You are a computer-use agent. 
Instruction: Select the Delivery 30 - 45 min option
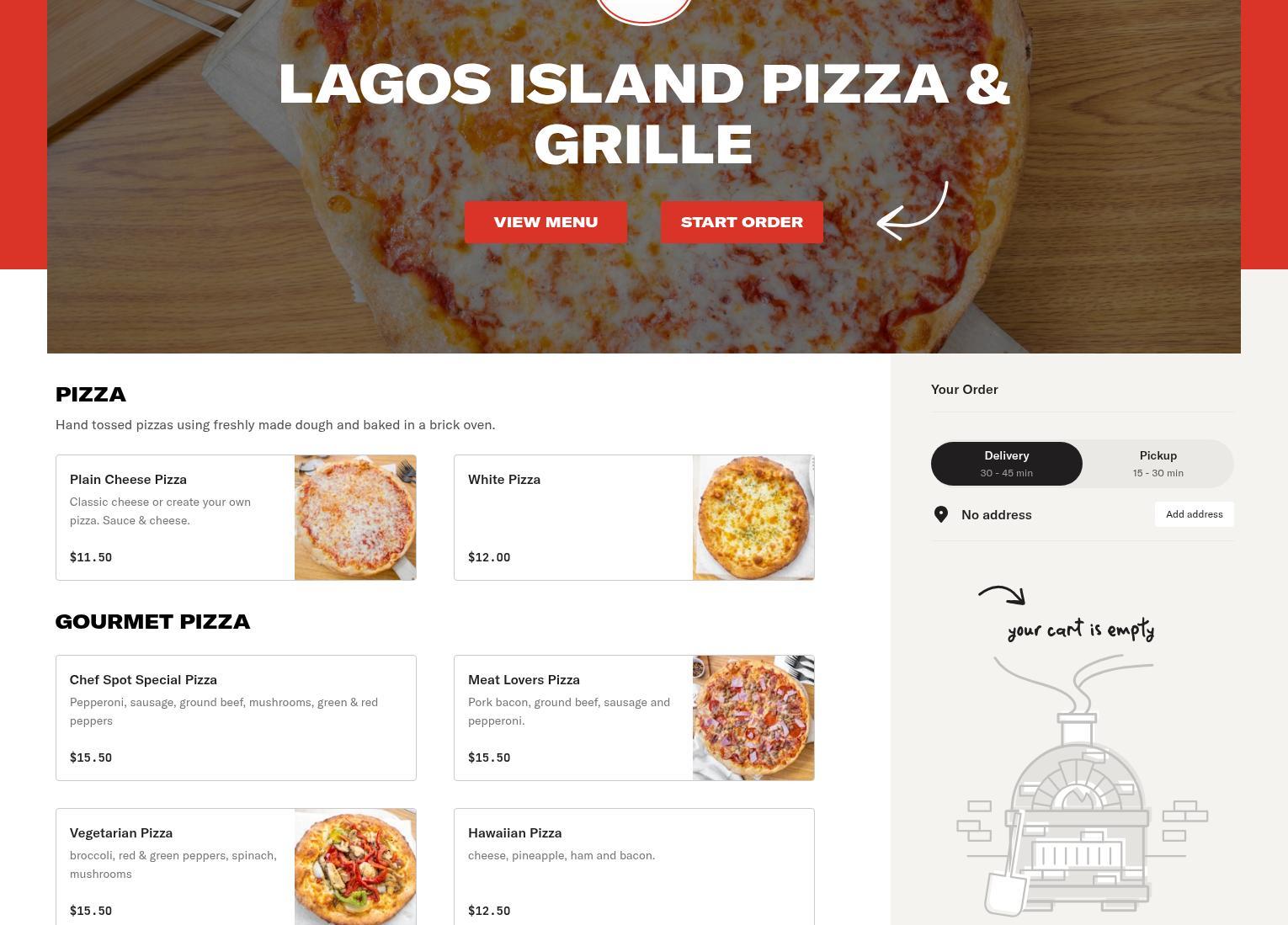(x=1007, y=464)
